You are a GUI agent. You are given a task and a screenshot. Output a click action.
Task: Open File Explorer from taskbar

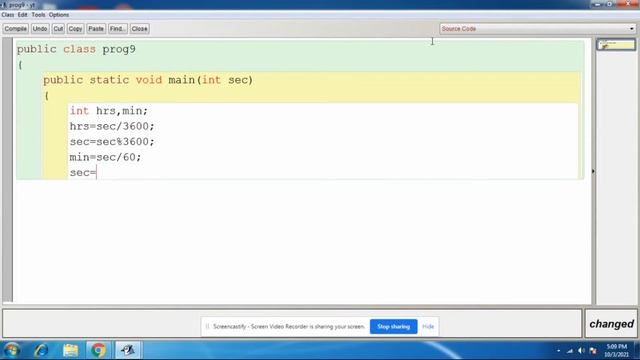coord(70,350)
